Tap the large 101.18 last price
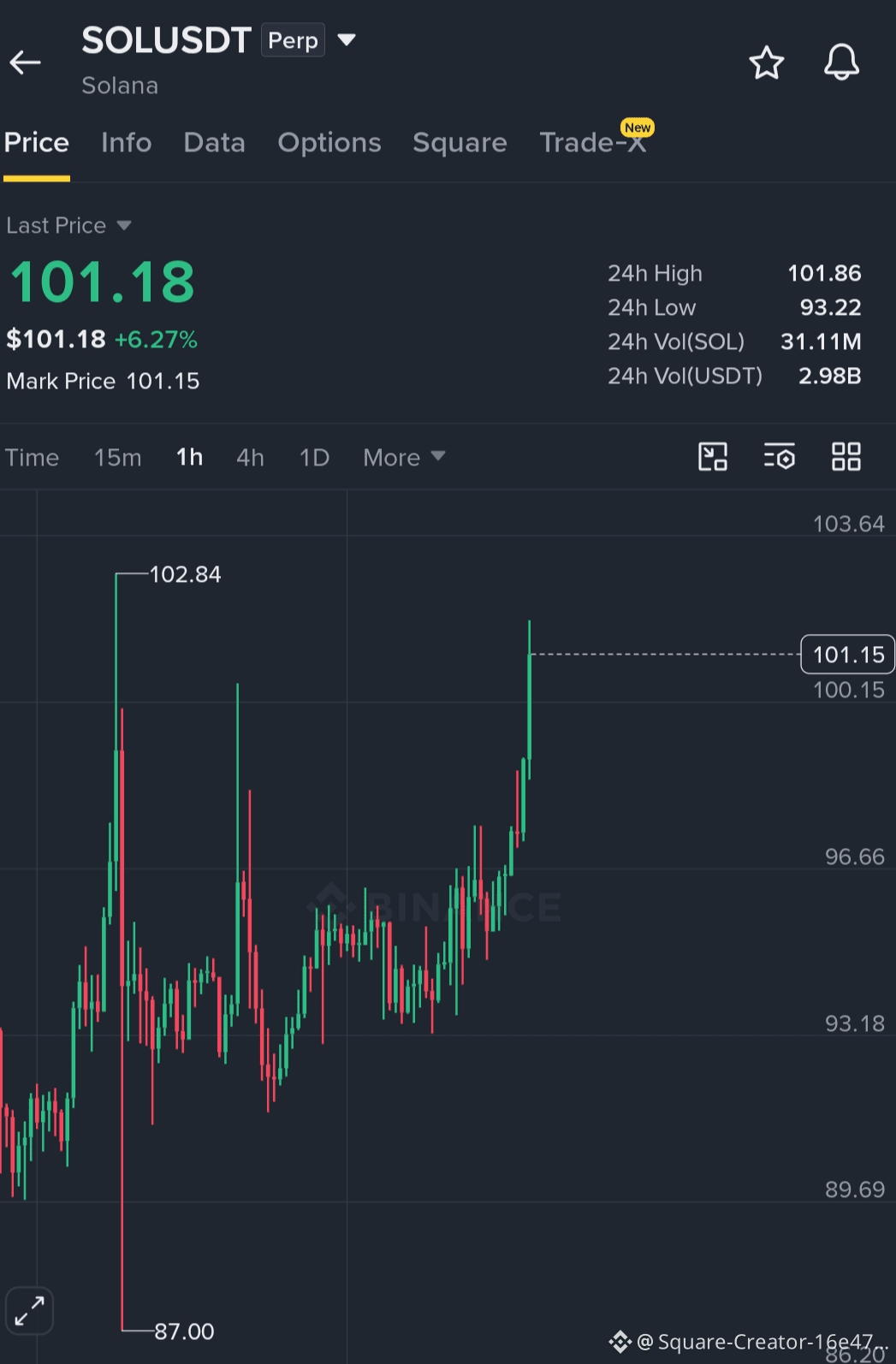896x1364 pixels. 103,282
